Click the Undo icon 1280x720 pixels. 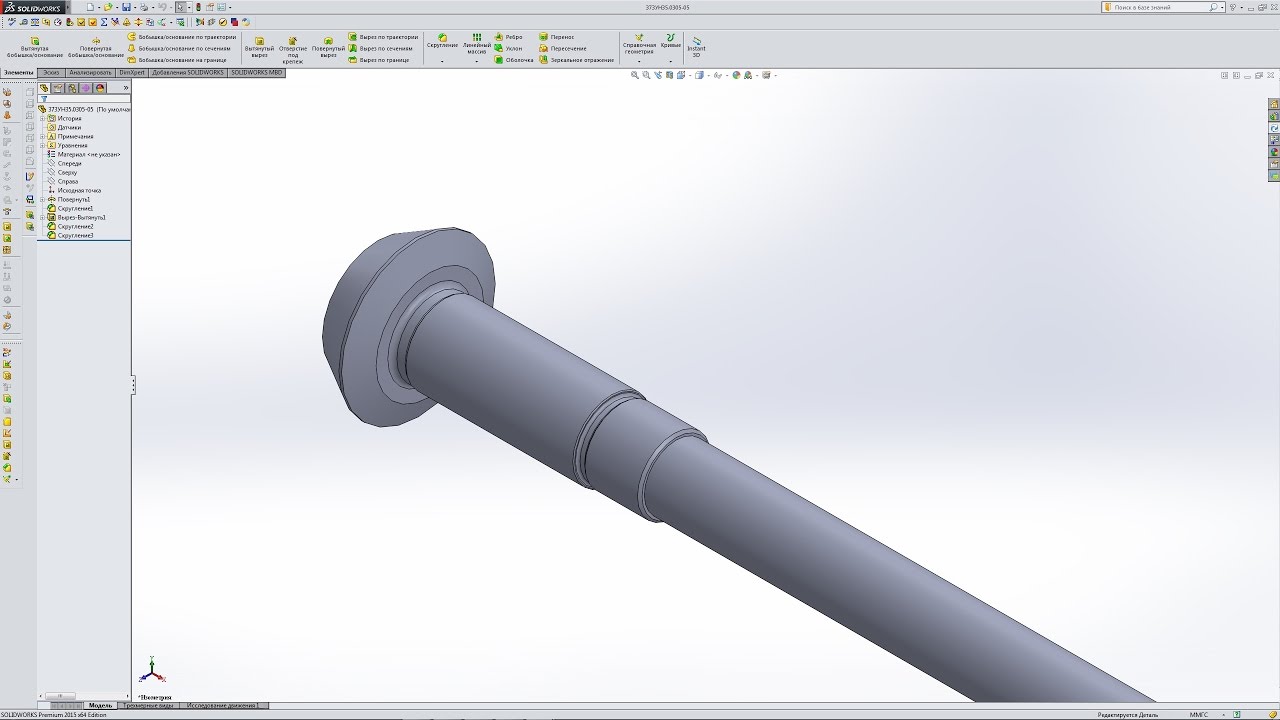(161, 7)
